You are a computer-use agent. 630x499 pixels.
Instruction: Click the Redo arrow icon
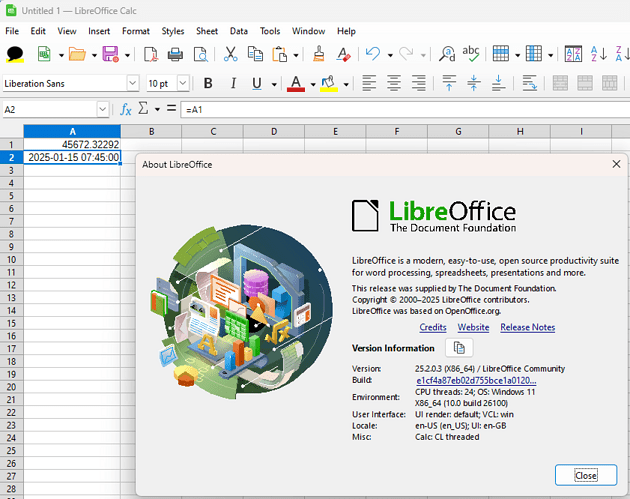406,54
